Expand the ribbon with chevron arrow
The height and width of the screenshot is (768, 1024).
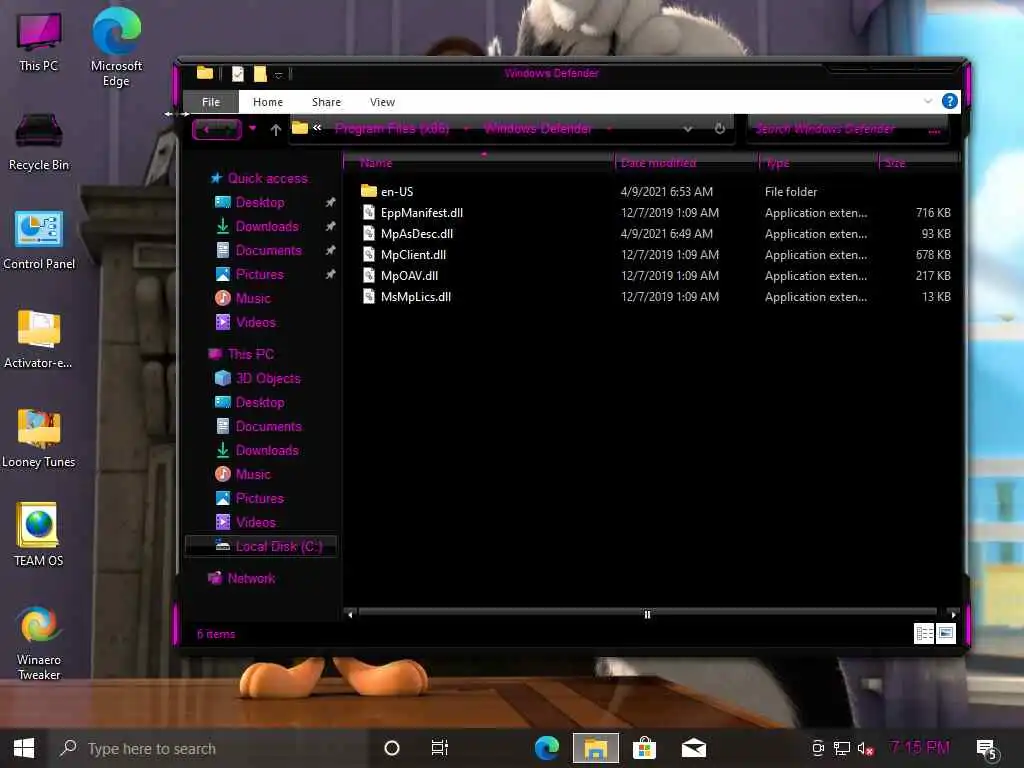pyautogui.click(x=927, y=101)
